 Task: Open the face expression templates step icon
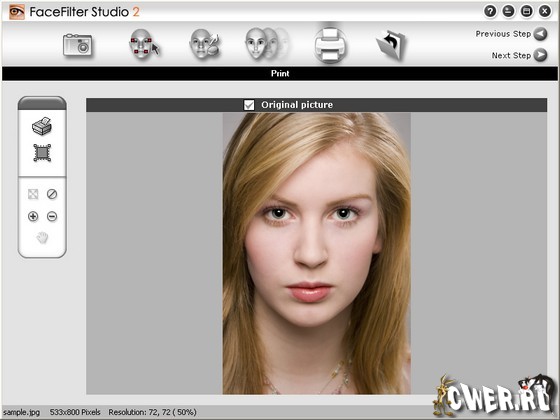click(x=267, y=44)
